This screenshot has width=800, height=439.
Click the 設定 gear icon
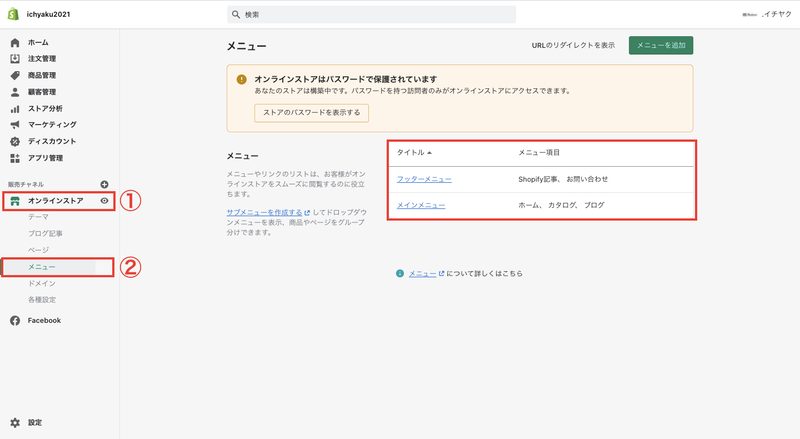[15, 423]
